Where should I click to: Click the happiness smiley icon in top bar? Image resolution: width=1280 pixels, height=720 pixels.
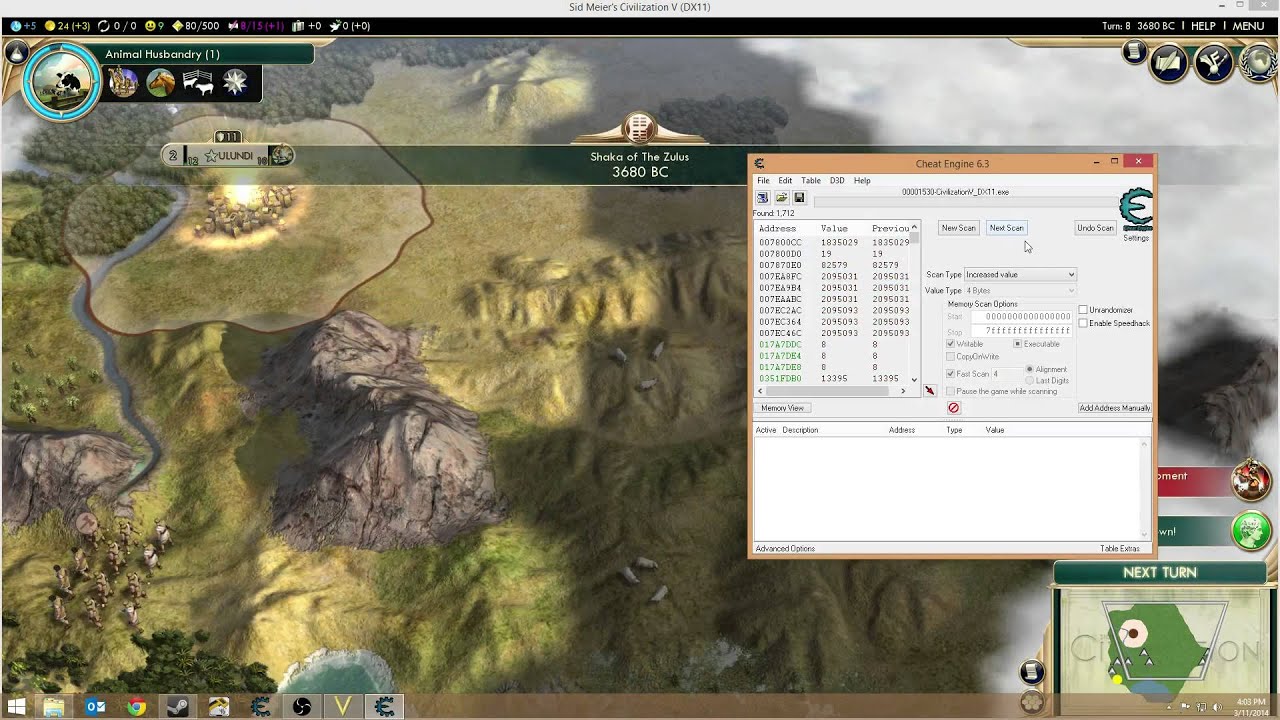(x=150, y=26)
